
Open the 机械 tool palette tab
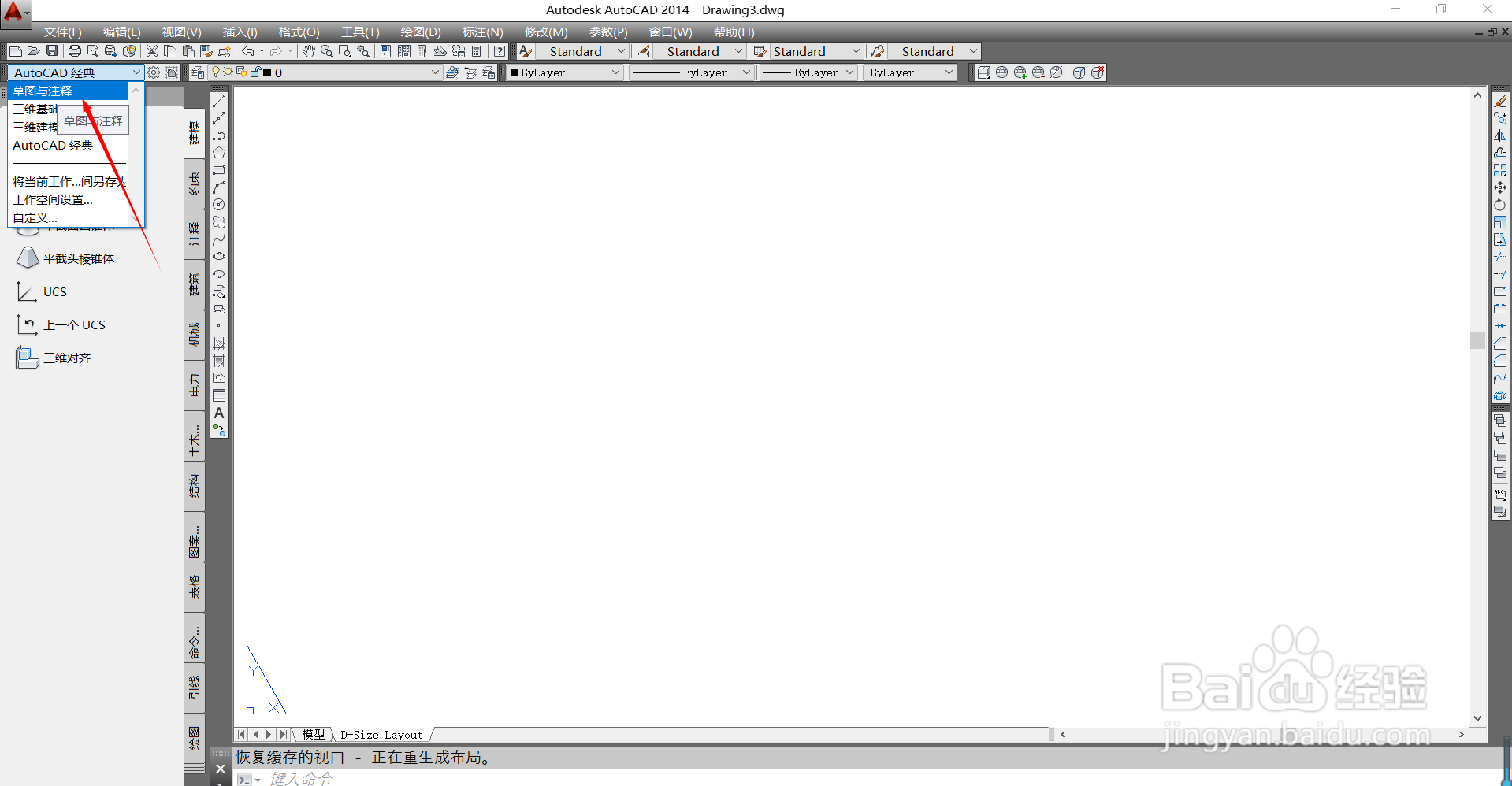coord(194,335)
